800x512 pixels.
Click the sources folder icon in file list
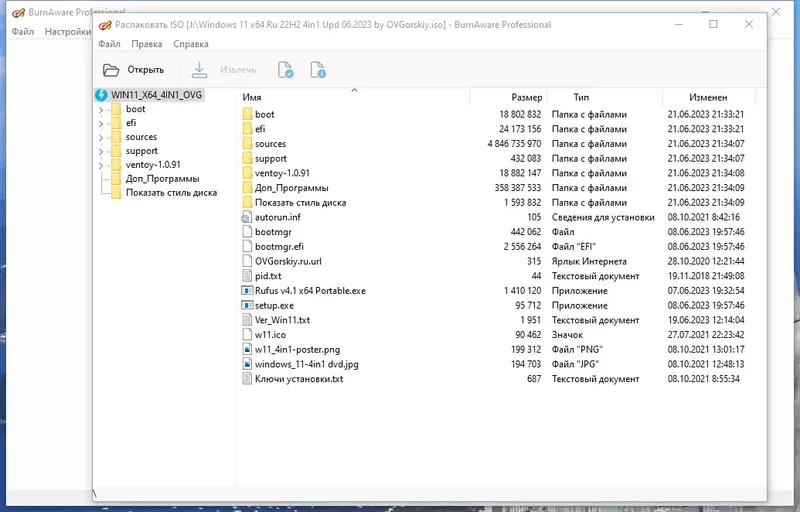247,144
